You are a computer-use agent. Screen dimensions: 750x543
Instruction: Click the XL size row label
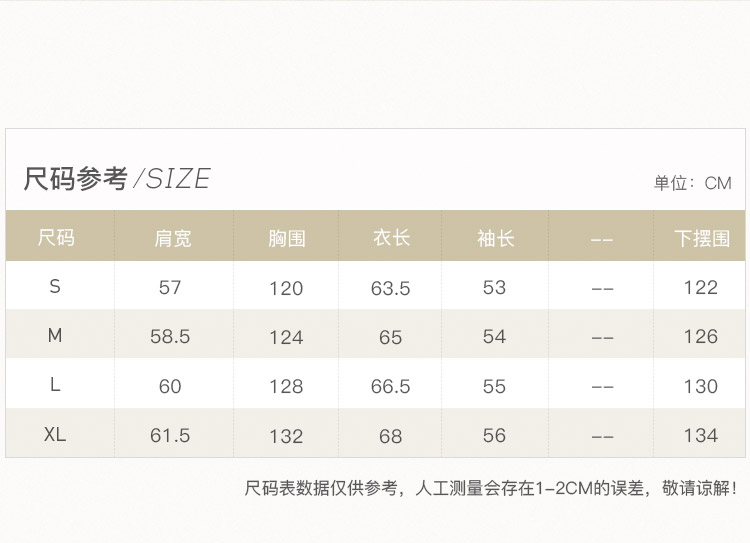(55, 434)
